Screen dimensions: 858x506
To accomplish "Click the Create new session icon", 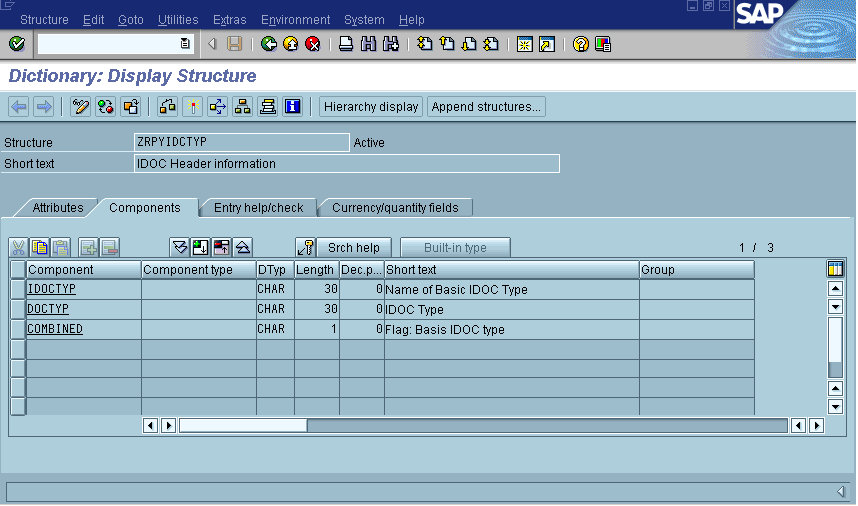I will coord(524,44).
